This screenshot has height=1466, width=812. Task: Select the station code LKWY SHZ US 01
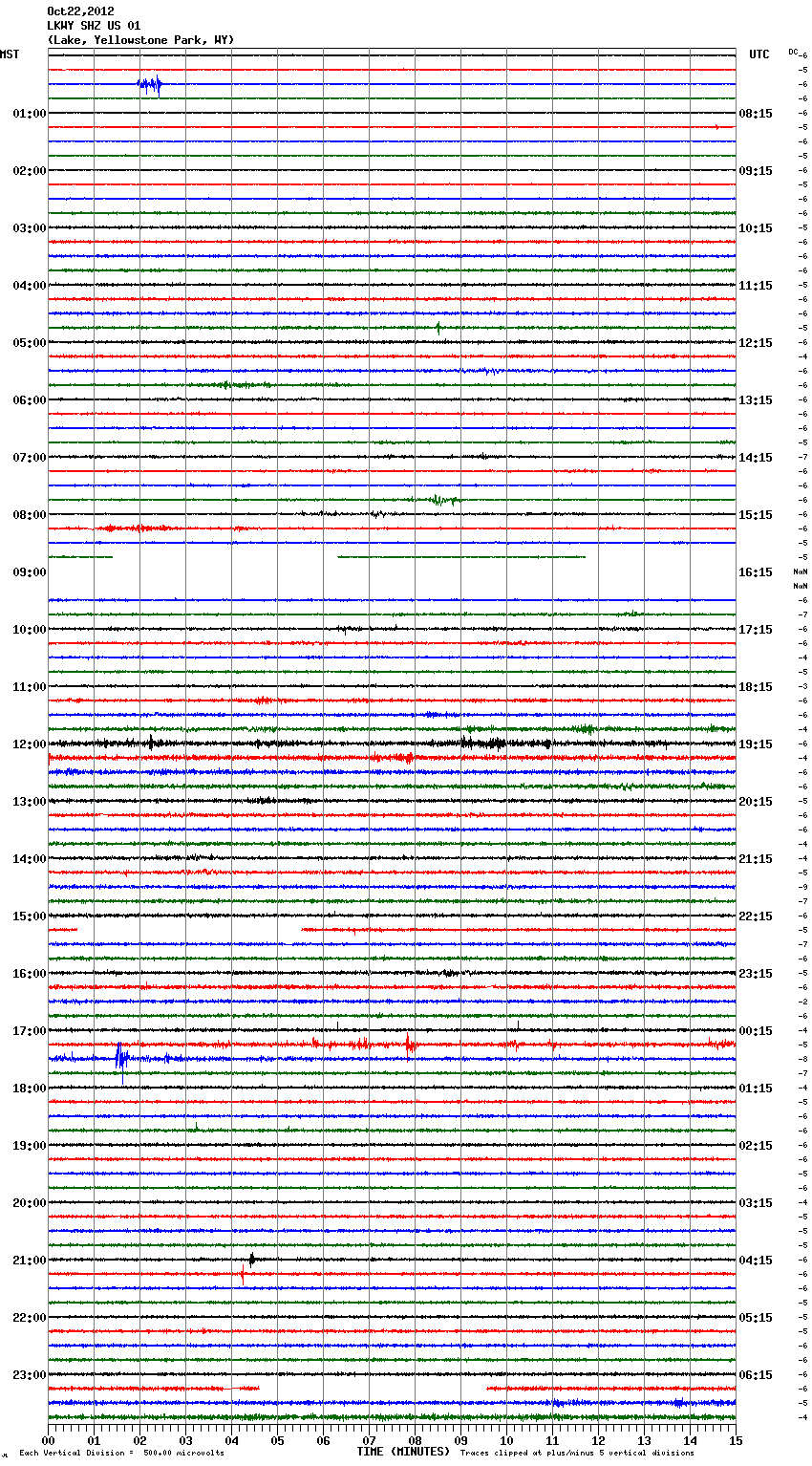coord(94,26)
